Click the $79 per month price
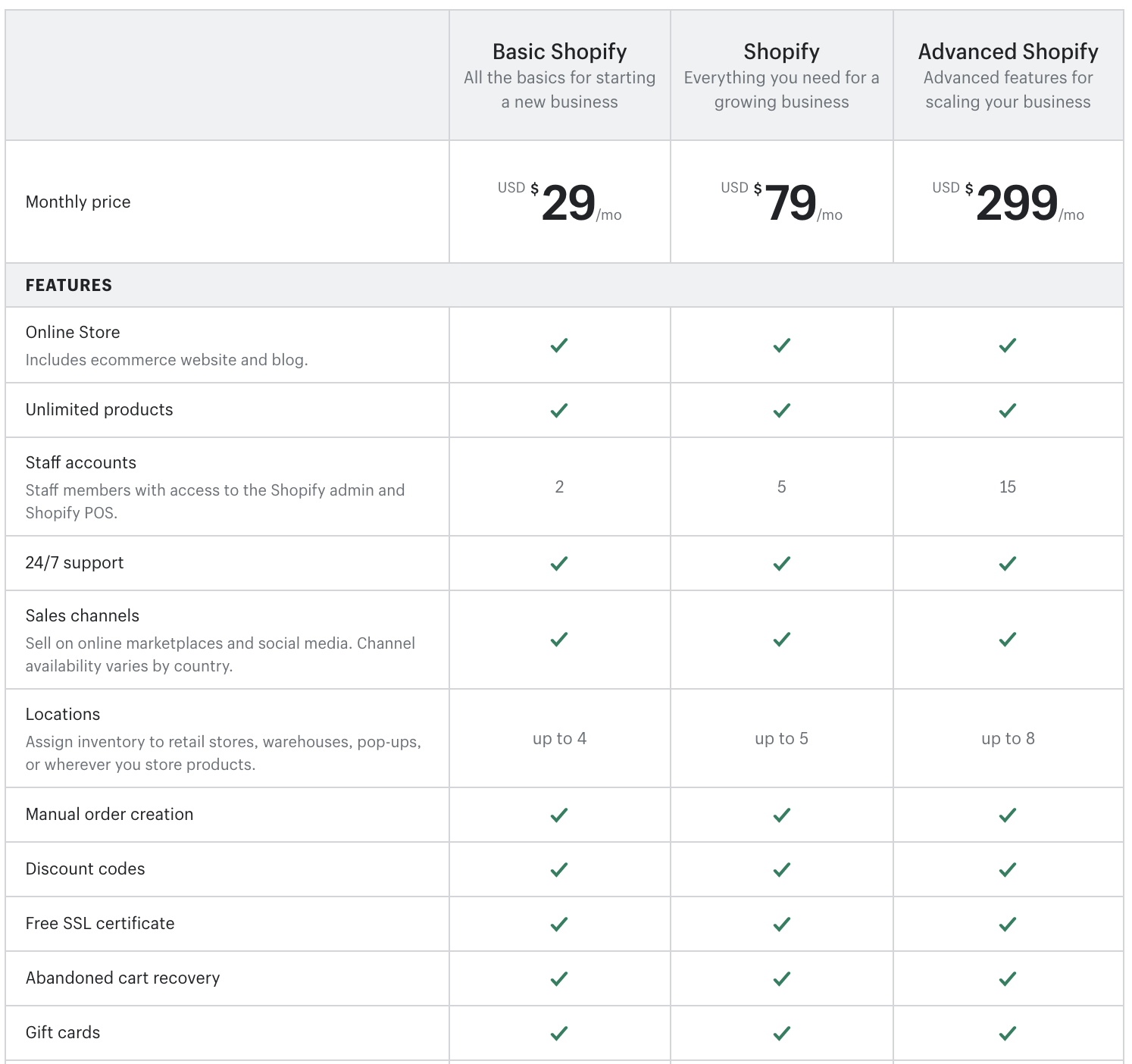 click(790, 203)
